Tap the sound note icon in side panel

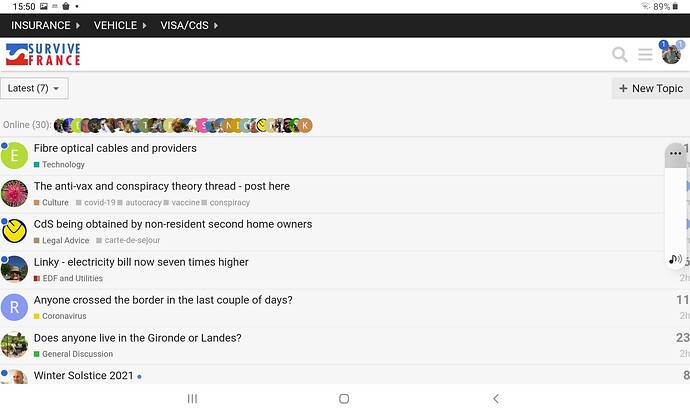pos(675,259)
